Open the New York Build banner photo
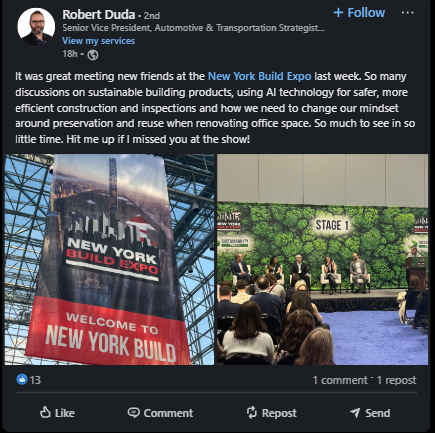 [109, 259]
